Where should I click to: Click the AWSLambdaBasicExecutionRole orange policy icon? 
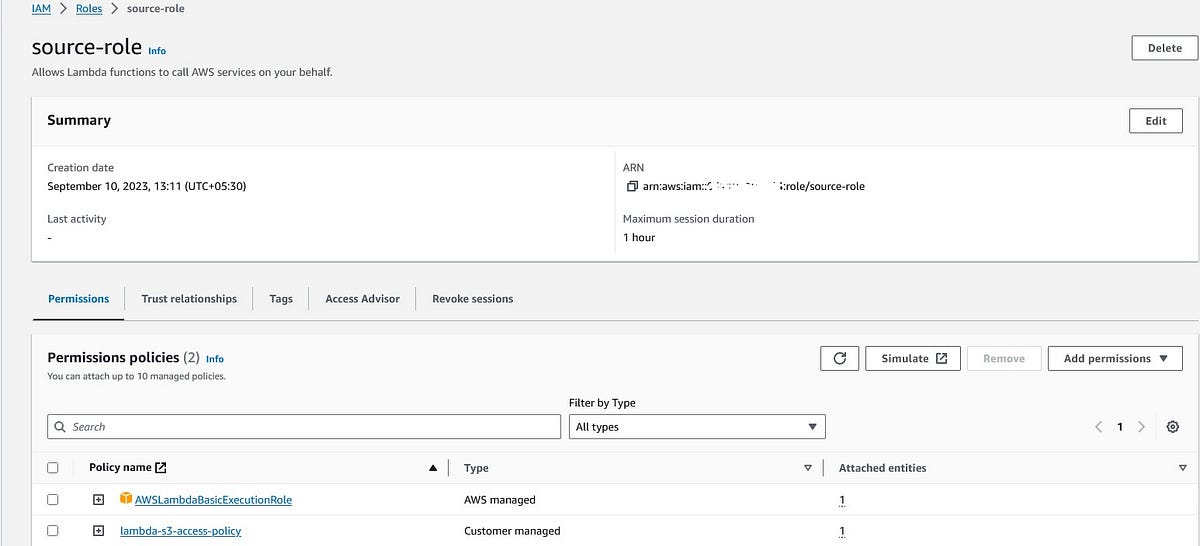coord(126,499)
